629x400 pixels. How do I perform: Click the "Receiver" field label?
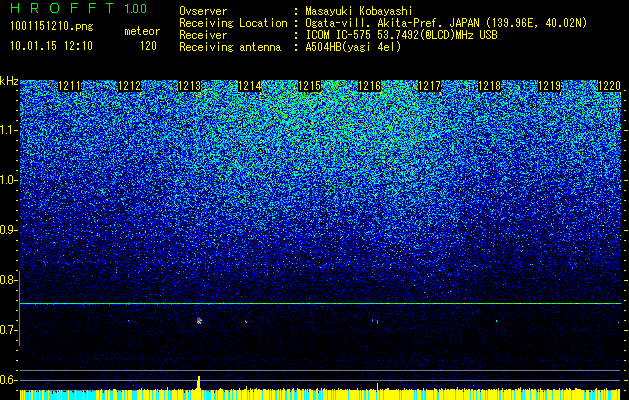(x=203, y=35)
